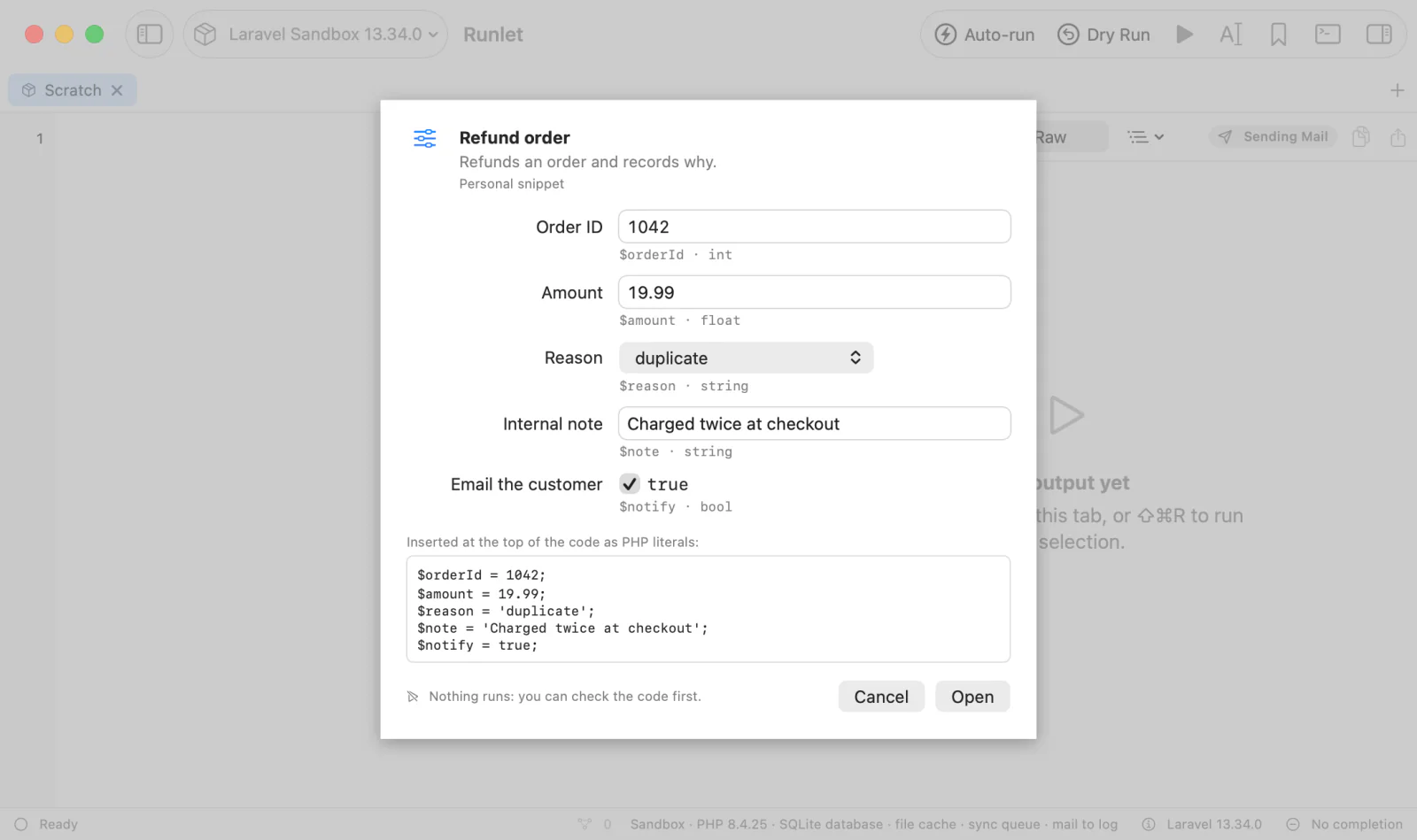Close the Scratch tab
The width and height of the screenshot is (1417, 840).
pos(117,90)
